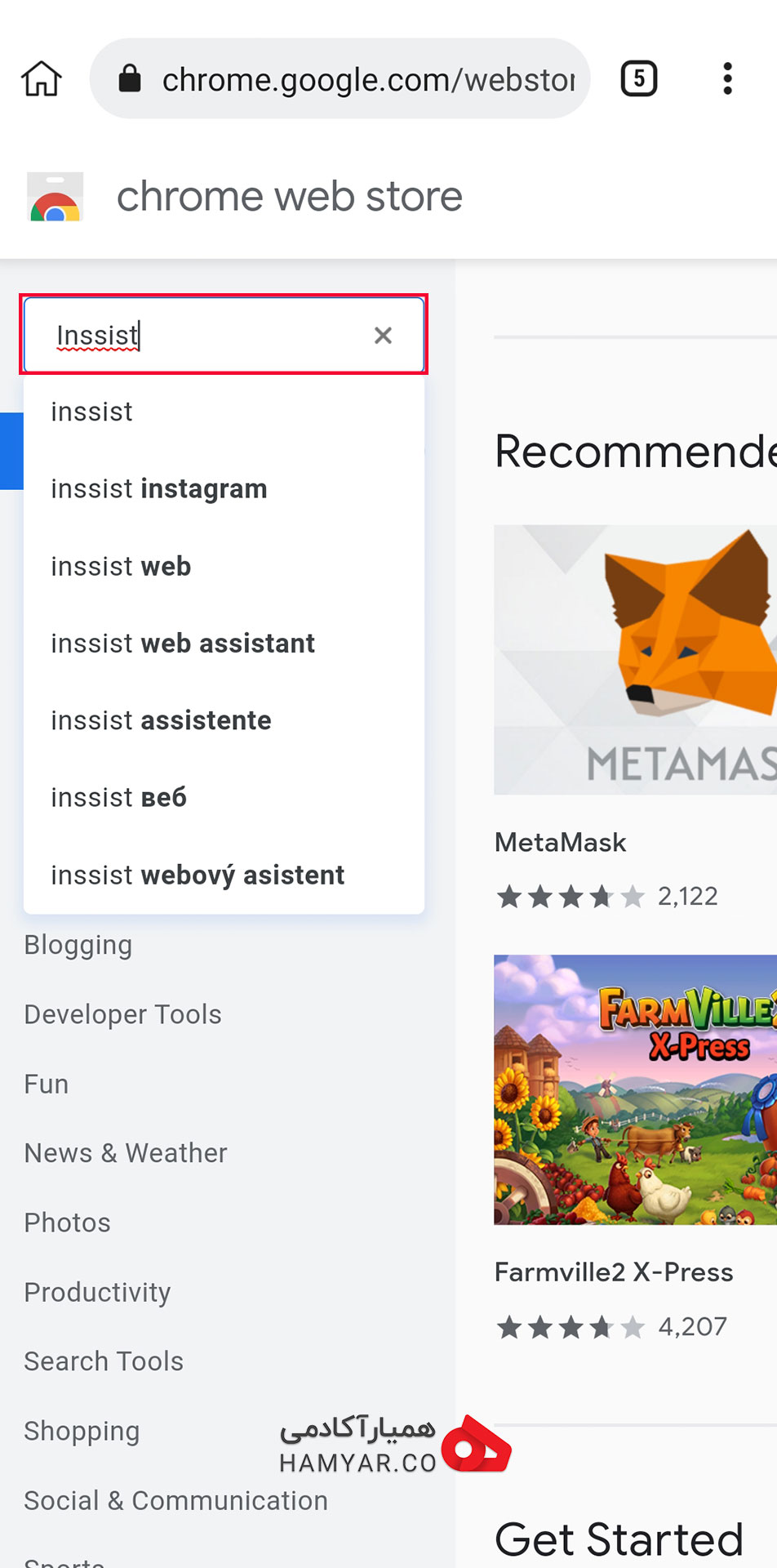Click the Hamyar red logo icon
This screenshot has height=1568, width=777.
(476, 1445)
